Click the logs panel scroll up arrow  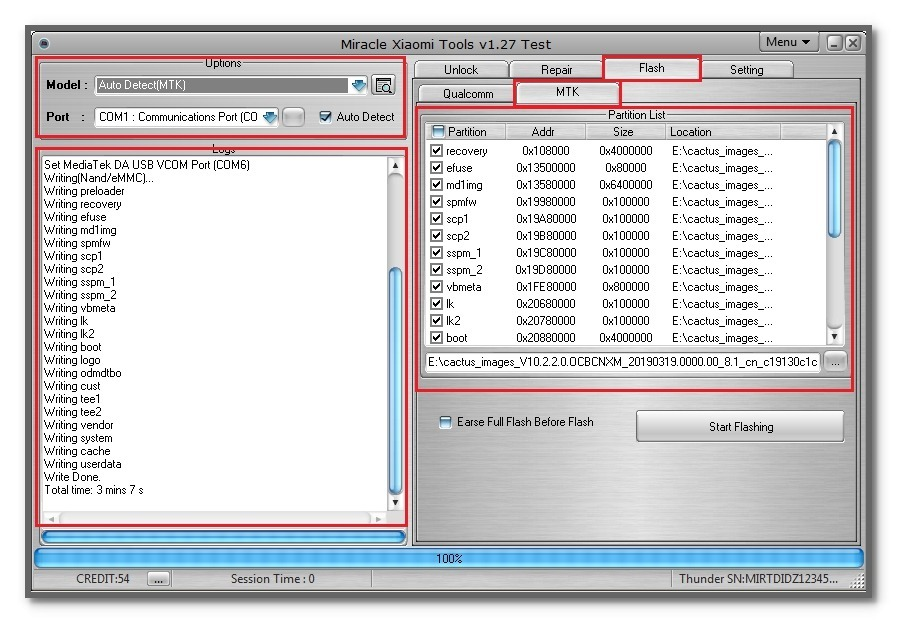(x=395, y=166)
